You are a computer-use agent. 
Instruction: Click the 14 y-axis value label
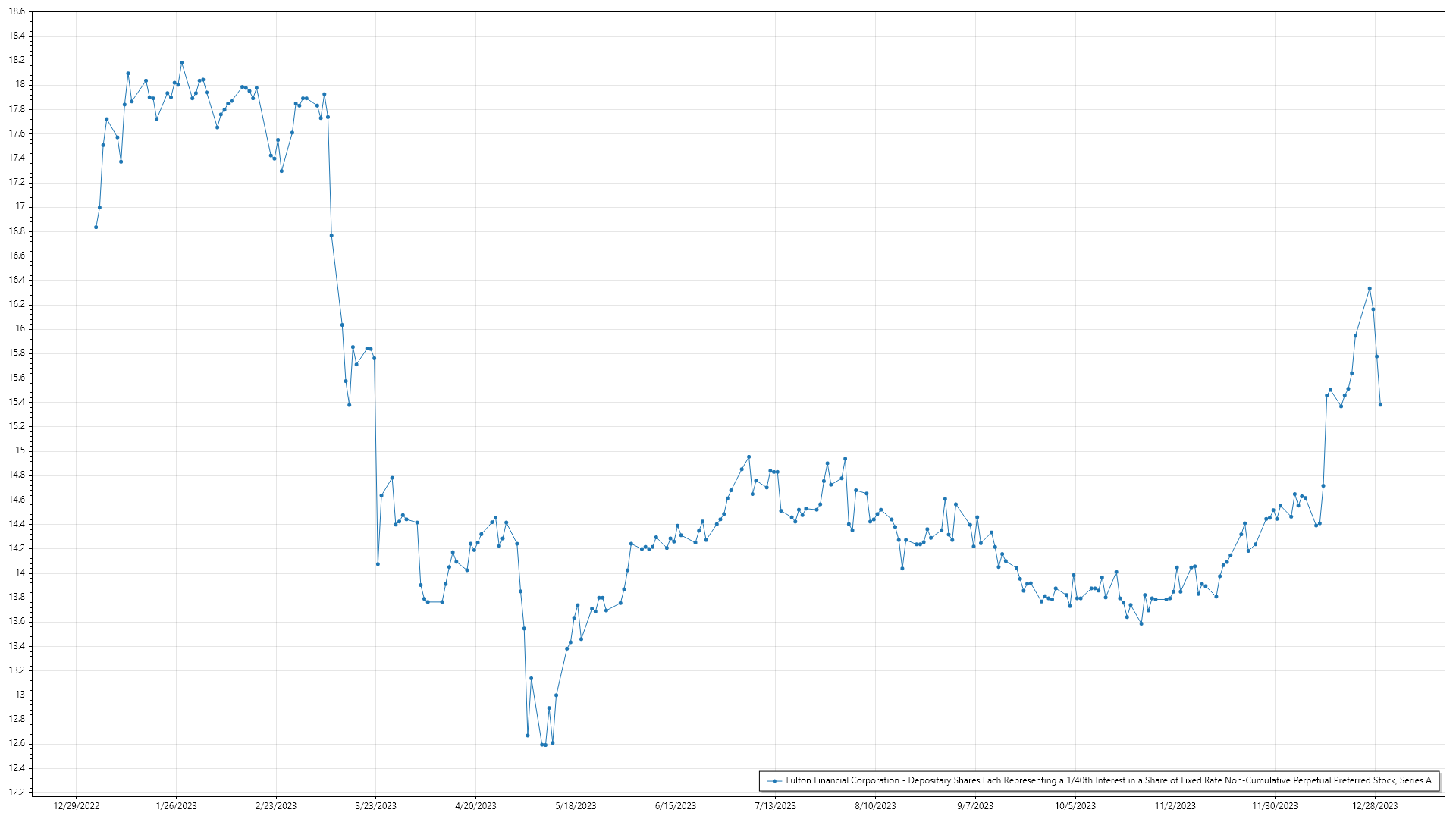20,573
